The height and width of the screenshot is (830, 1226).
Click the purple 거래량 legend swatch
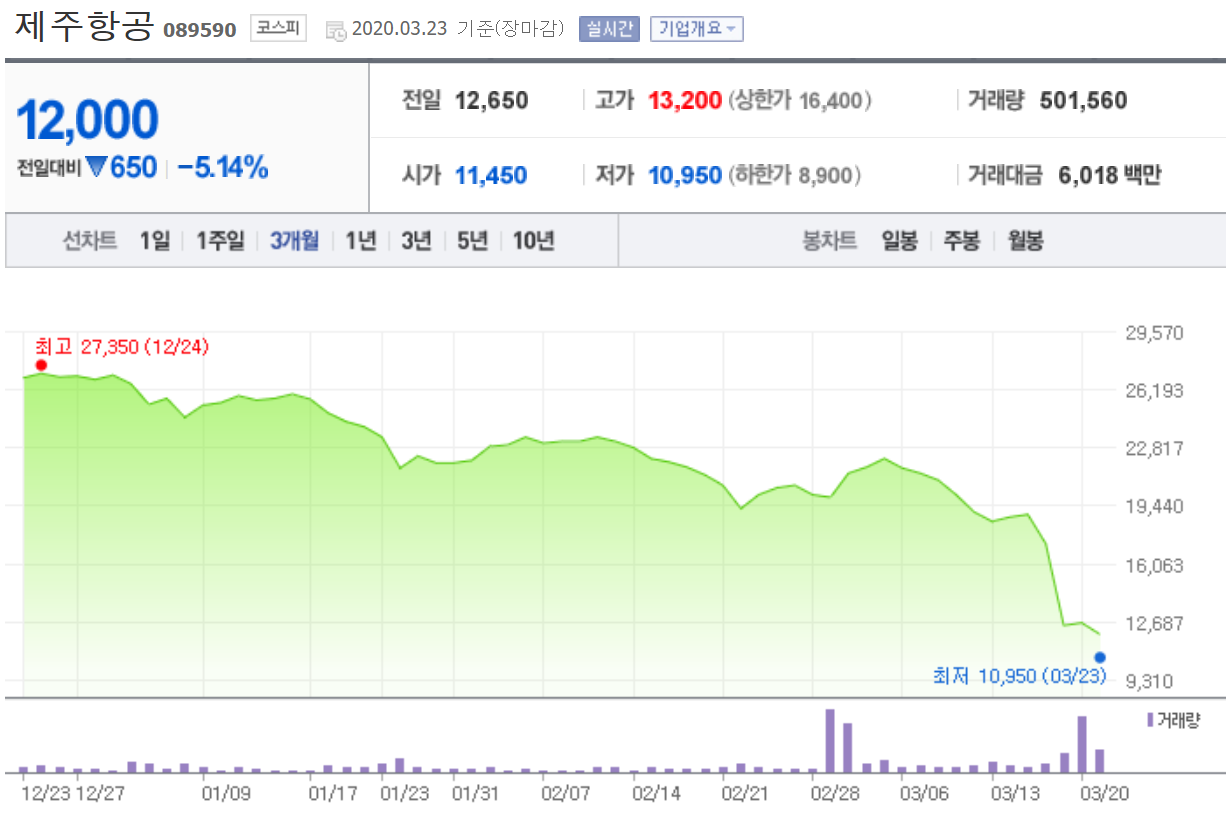1150,719
